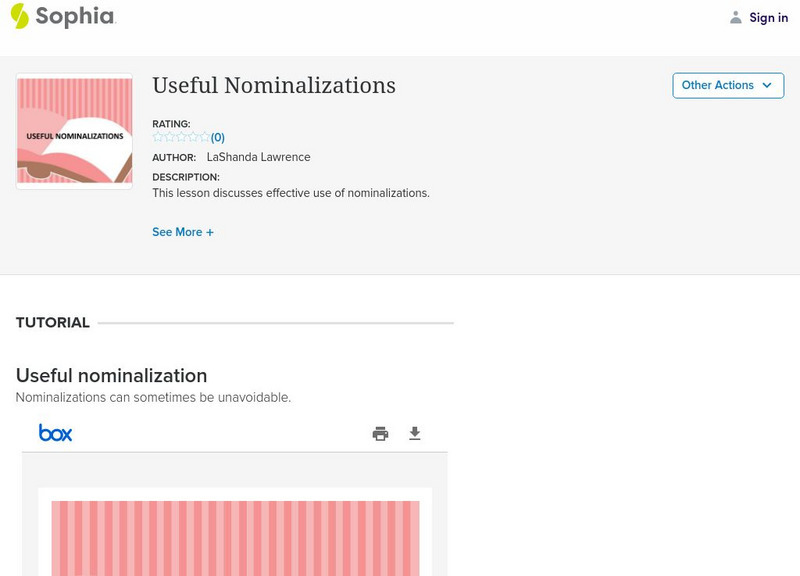Click the Sophia logo icon
This screenshot has width=800, height=576.
pyautogui.click(x=20, y=17)
